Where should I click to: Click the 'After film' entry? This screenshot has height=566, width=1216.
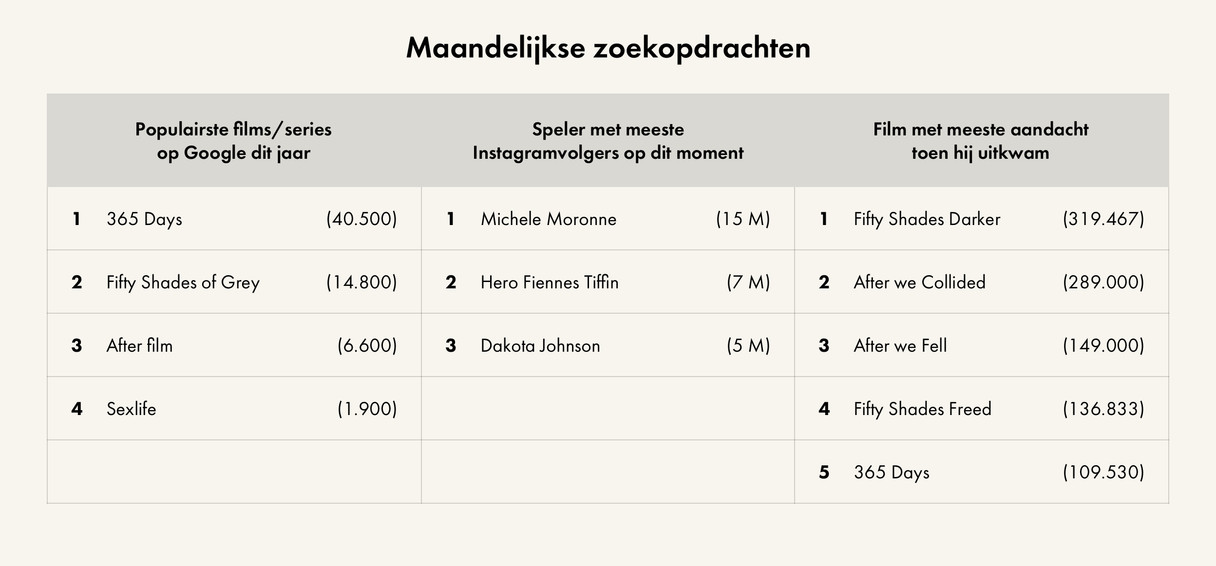(x=139, y=346)
